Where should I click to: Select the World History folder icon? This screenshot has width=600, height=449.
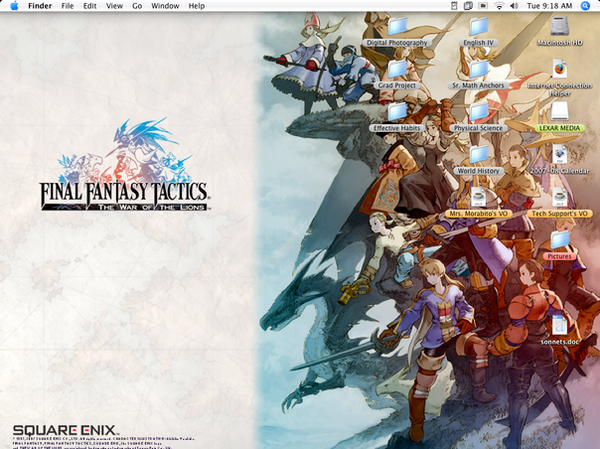pos(479,155)
